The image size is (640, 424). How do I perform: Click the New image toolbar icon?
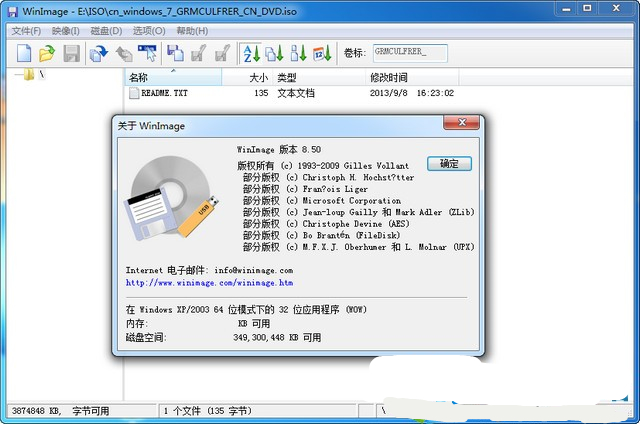[24, 53]
